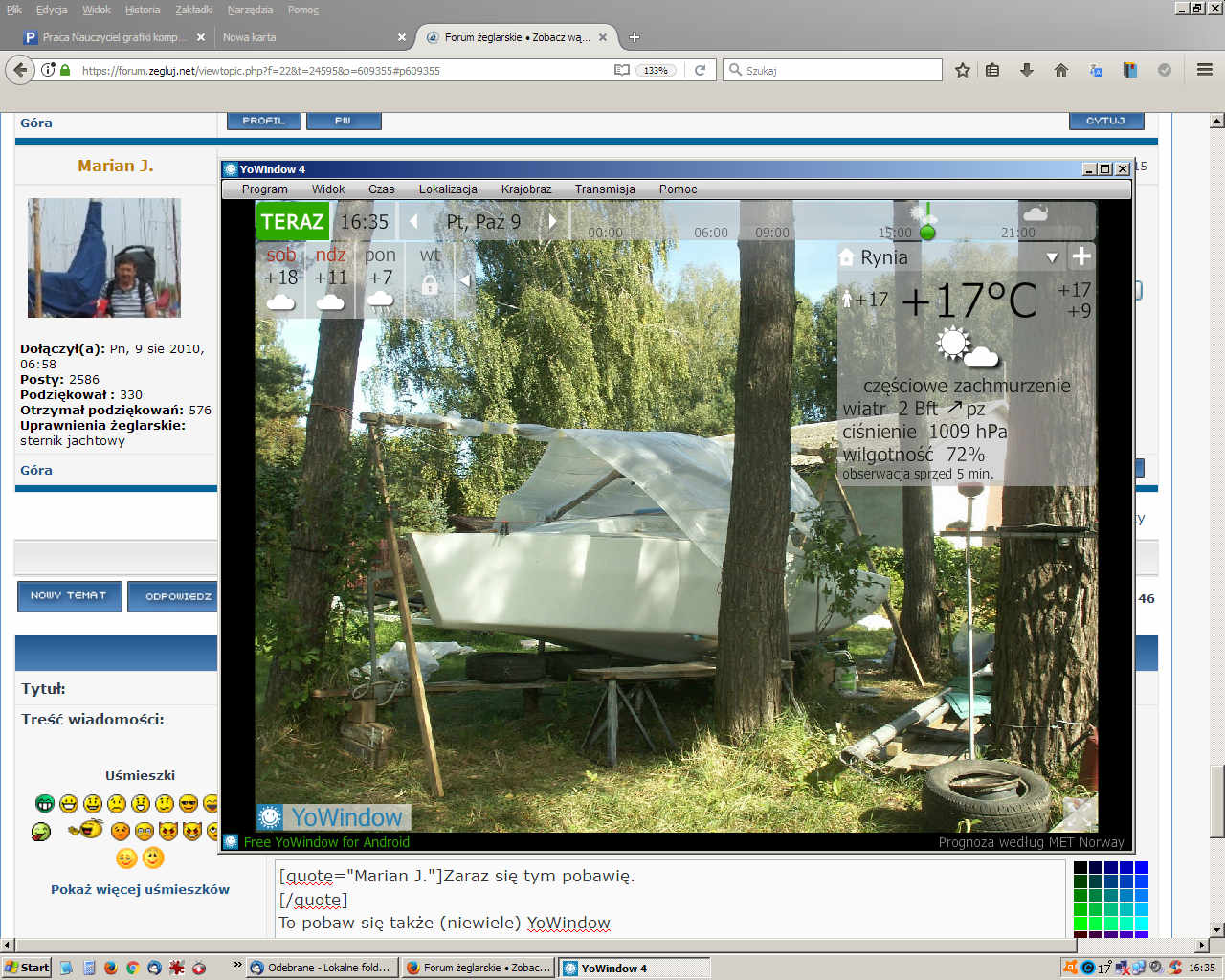
Task: Open the Firefox hamburger menu
Action: click(1205, 70)
